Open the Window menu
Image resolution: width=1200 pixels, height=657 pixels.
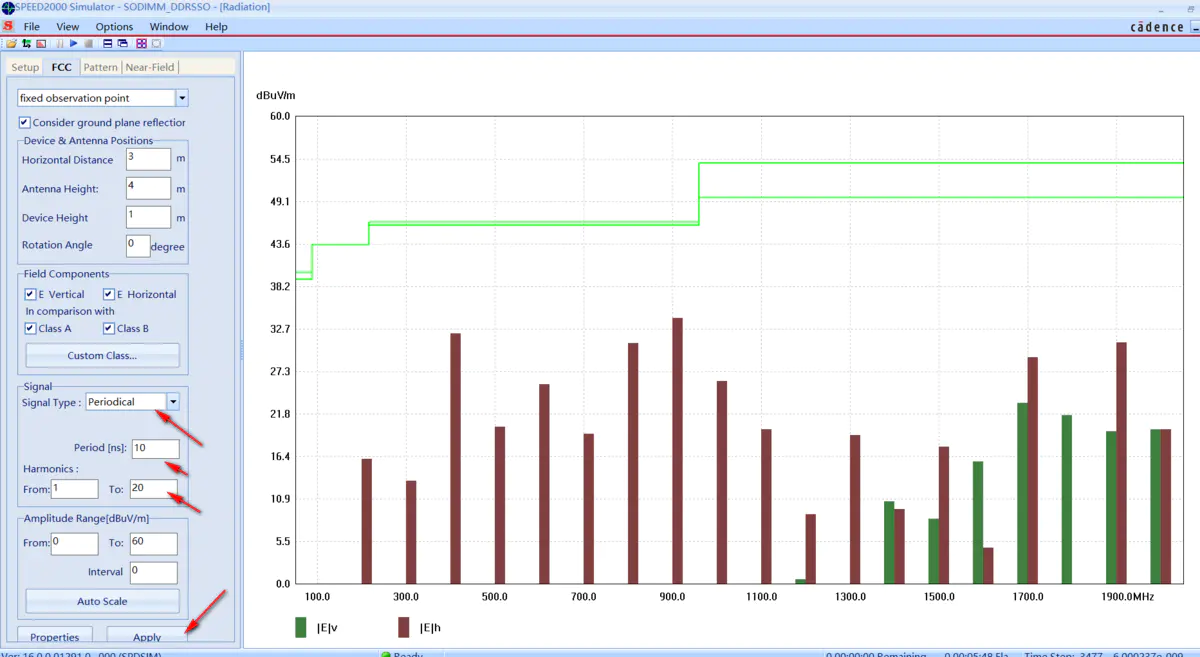pos(169,27)
